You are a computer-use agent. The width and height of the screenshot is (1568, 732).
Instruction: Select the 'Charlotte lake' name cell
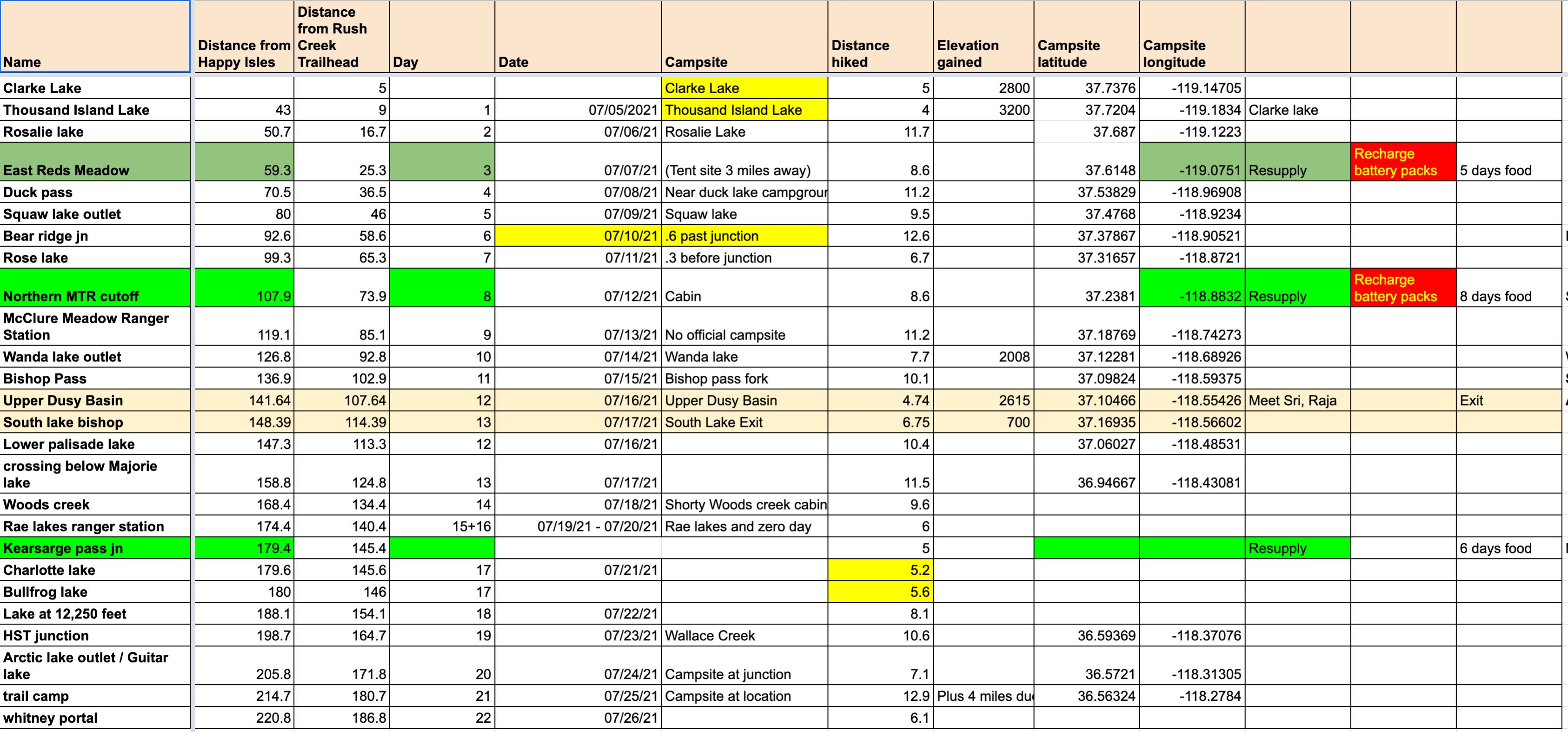pos(96,570)
